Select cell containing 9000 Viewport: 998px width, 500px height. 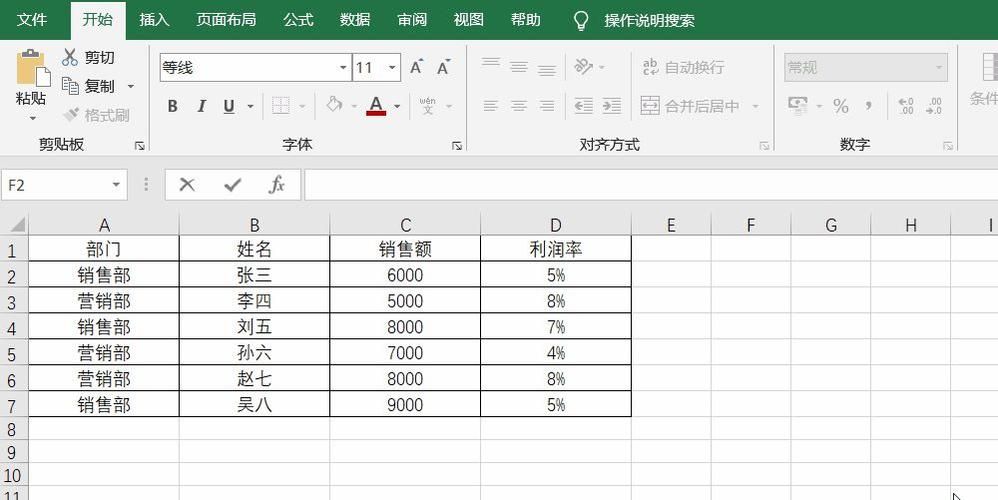405,405
